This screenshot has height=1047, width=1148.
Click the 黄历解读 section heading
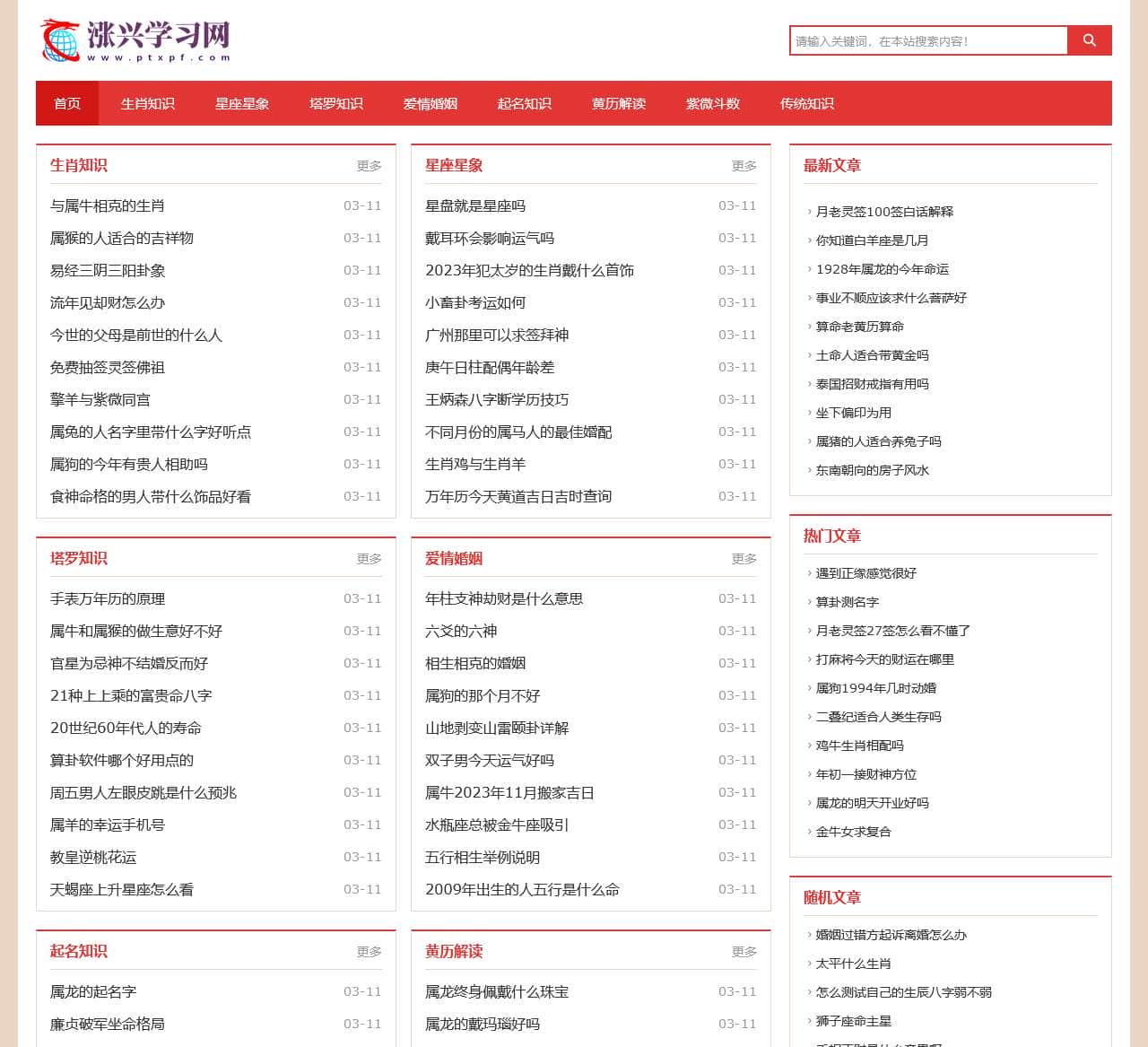[x=454, y=951]
